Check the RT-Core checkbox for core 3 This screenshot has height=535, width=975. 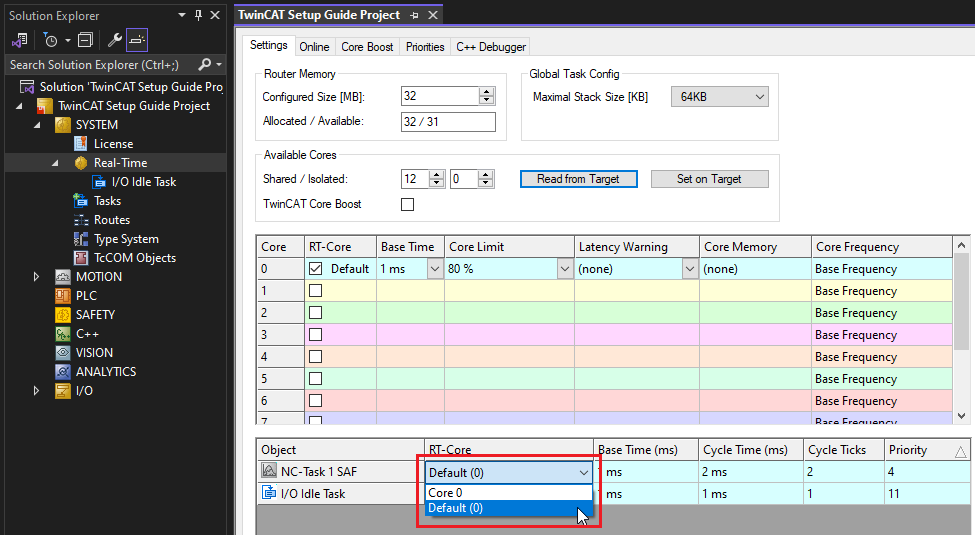316,335
